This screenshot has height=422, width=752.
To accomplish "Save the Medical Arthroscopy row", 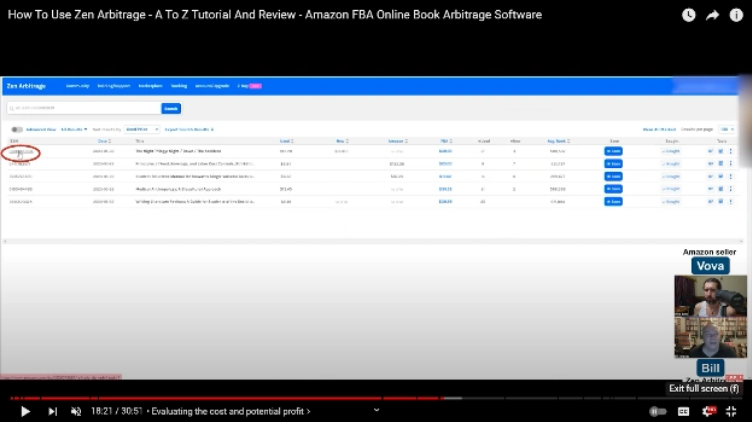I will click(x=613, y=189).
